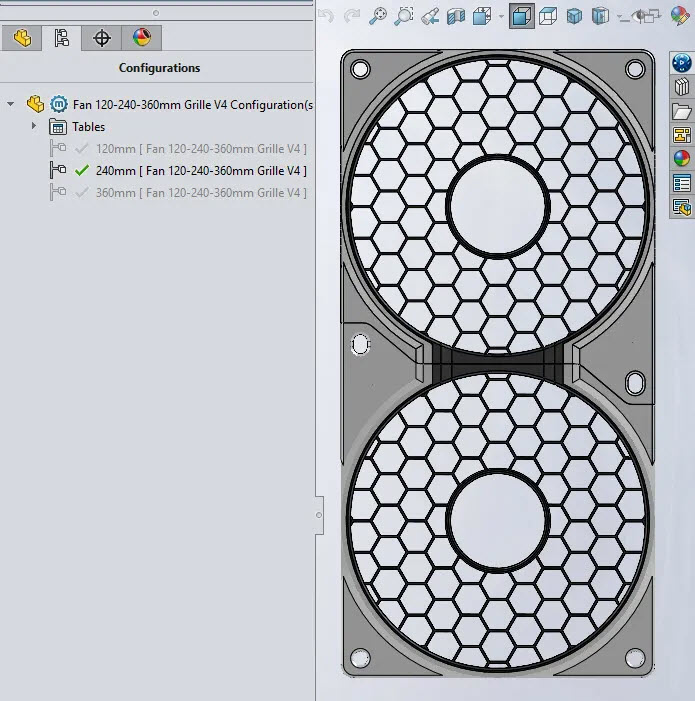Image resolution: width=695 pixels, height=701 pixels.
Task: Collapse the Fan Grille V4 Configurations root
Action: 11,104
